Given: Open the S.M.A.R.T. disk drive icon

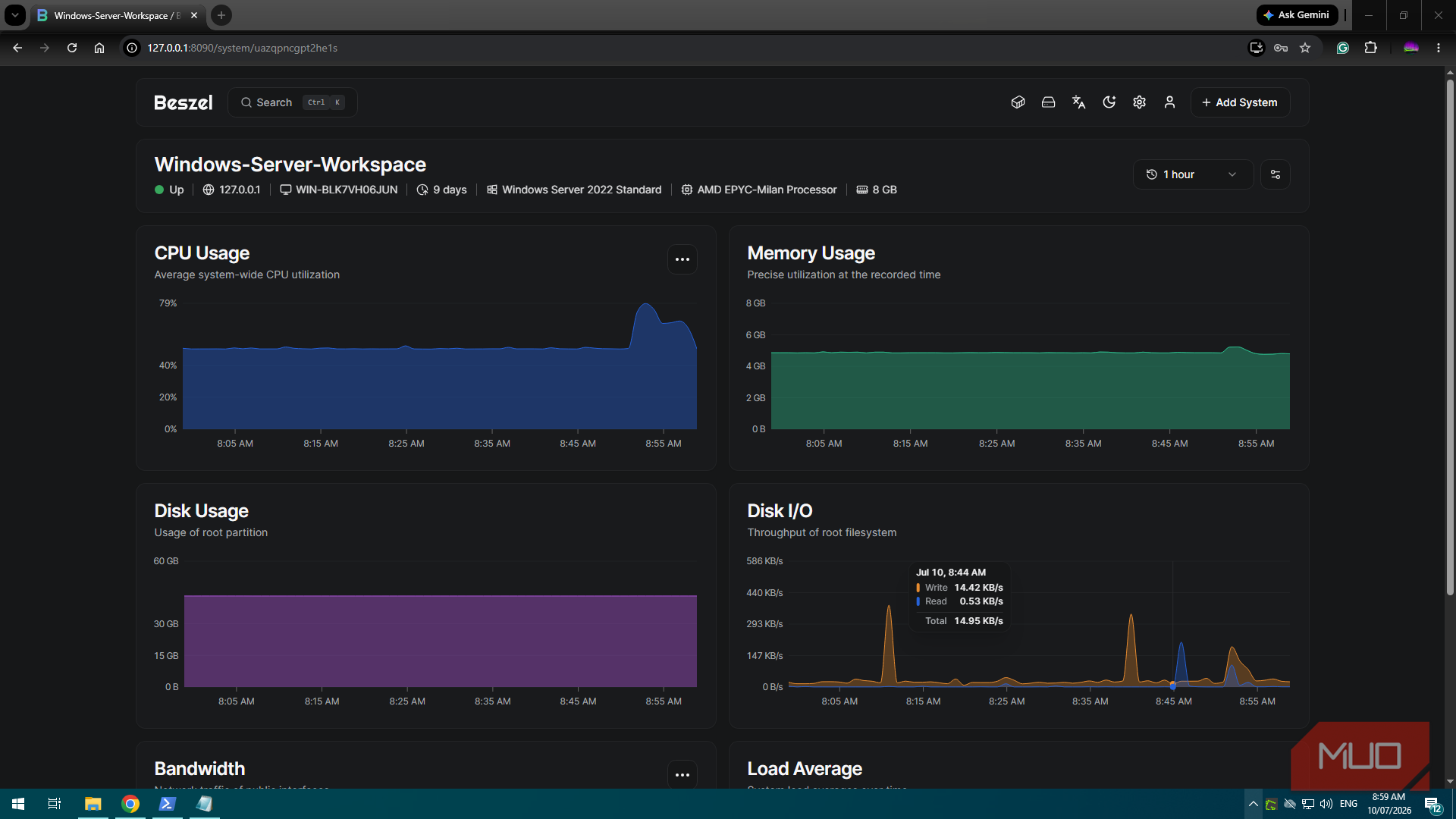Looking at the screenshot, I should click(x=1048, y=102).
